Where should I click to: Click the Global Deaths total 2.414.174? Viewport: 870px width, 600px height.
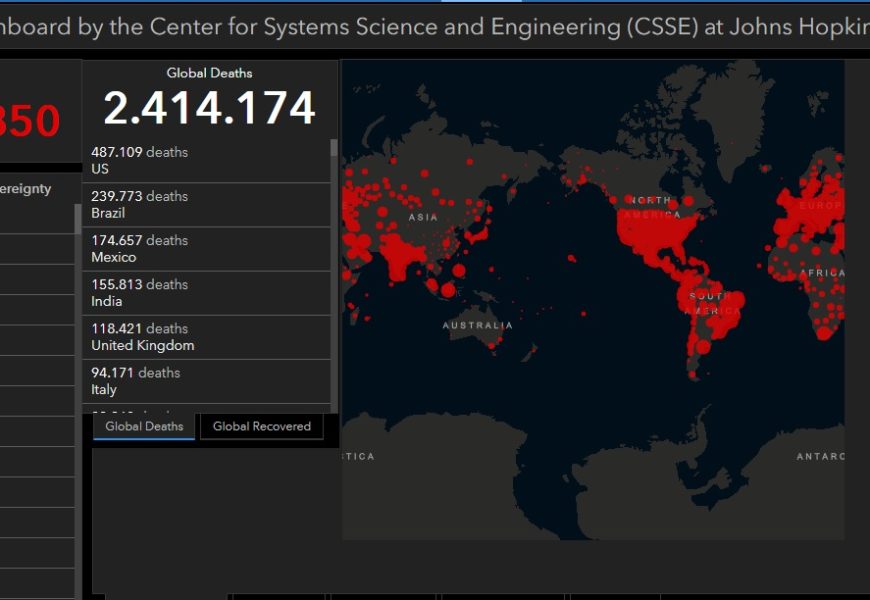pyautogui.click(x=209, y=108)
